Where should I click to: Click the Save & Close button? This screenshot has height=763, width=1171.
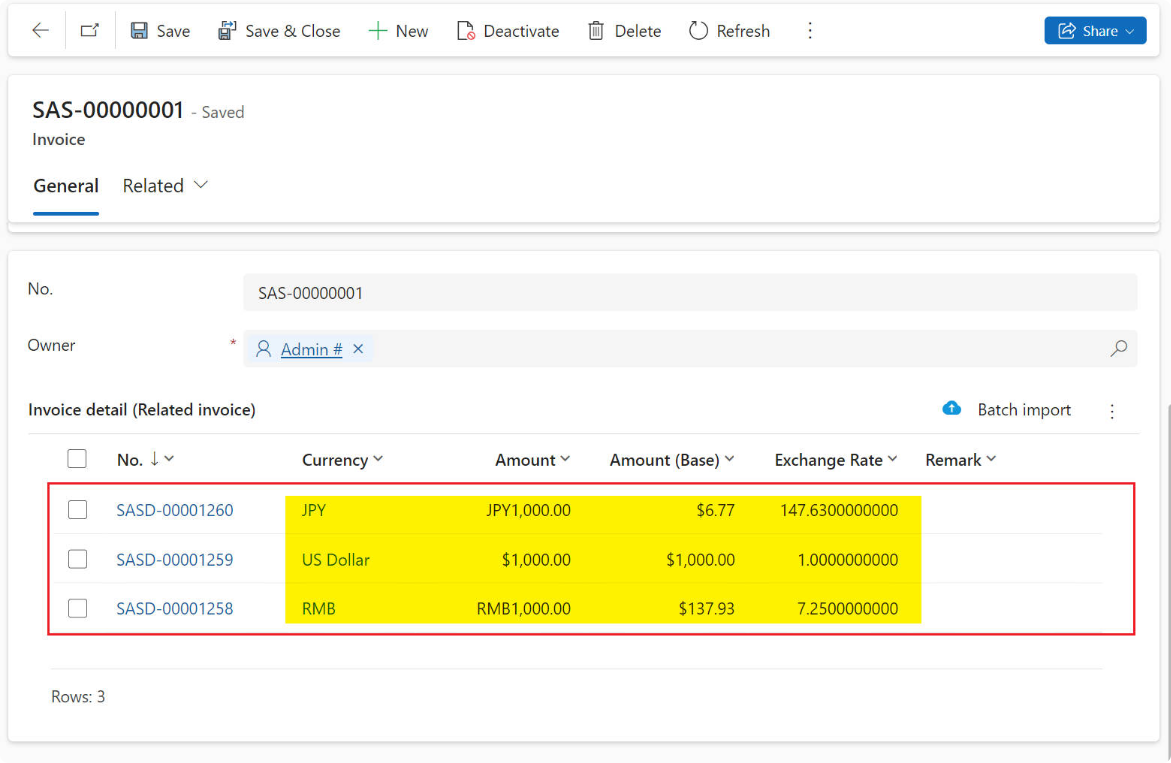pos(279,31)
